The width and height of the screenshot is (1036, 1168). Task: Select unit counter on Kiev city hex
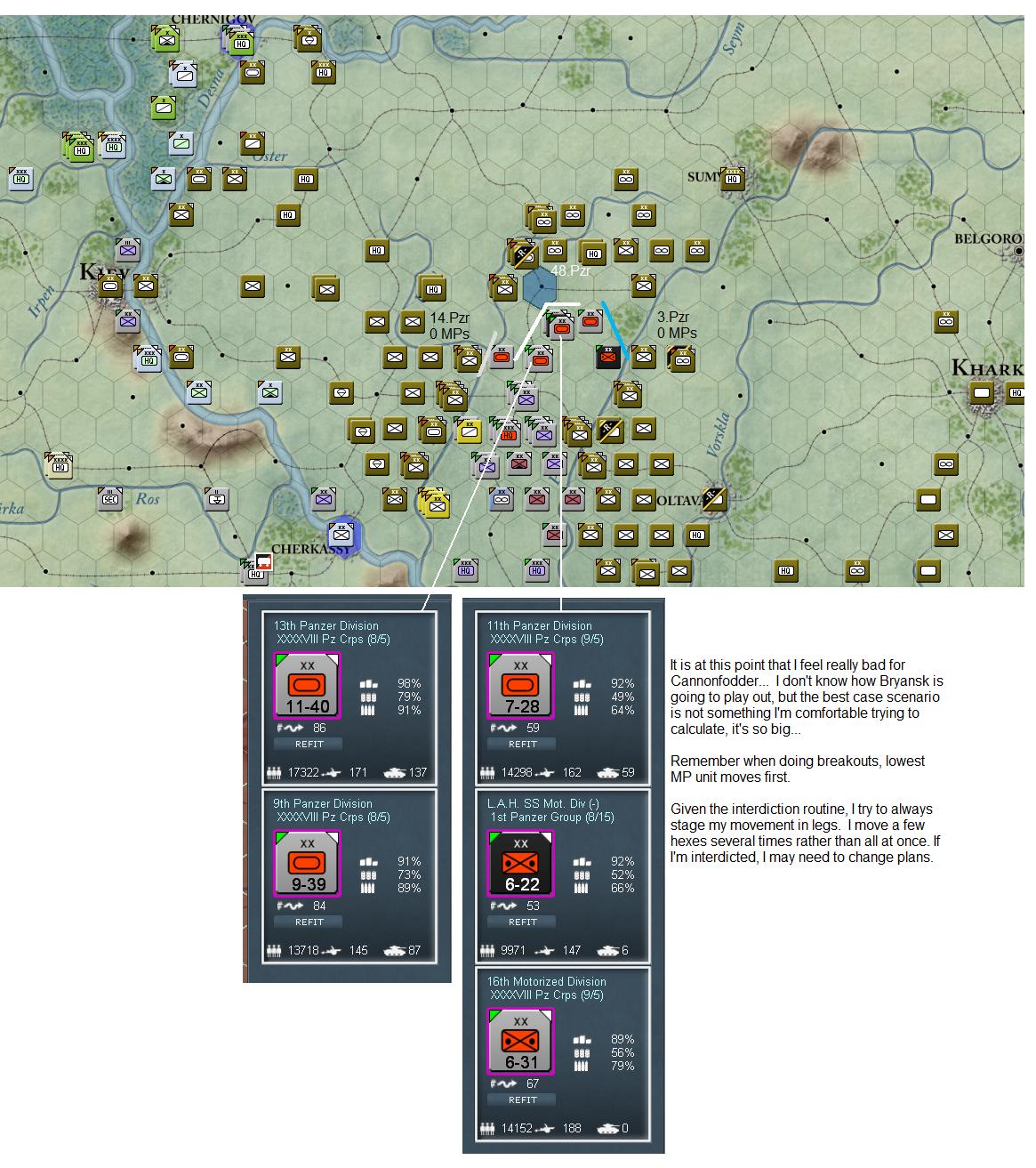[110, 286]
